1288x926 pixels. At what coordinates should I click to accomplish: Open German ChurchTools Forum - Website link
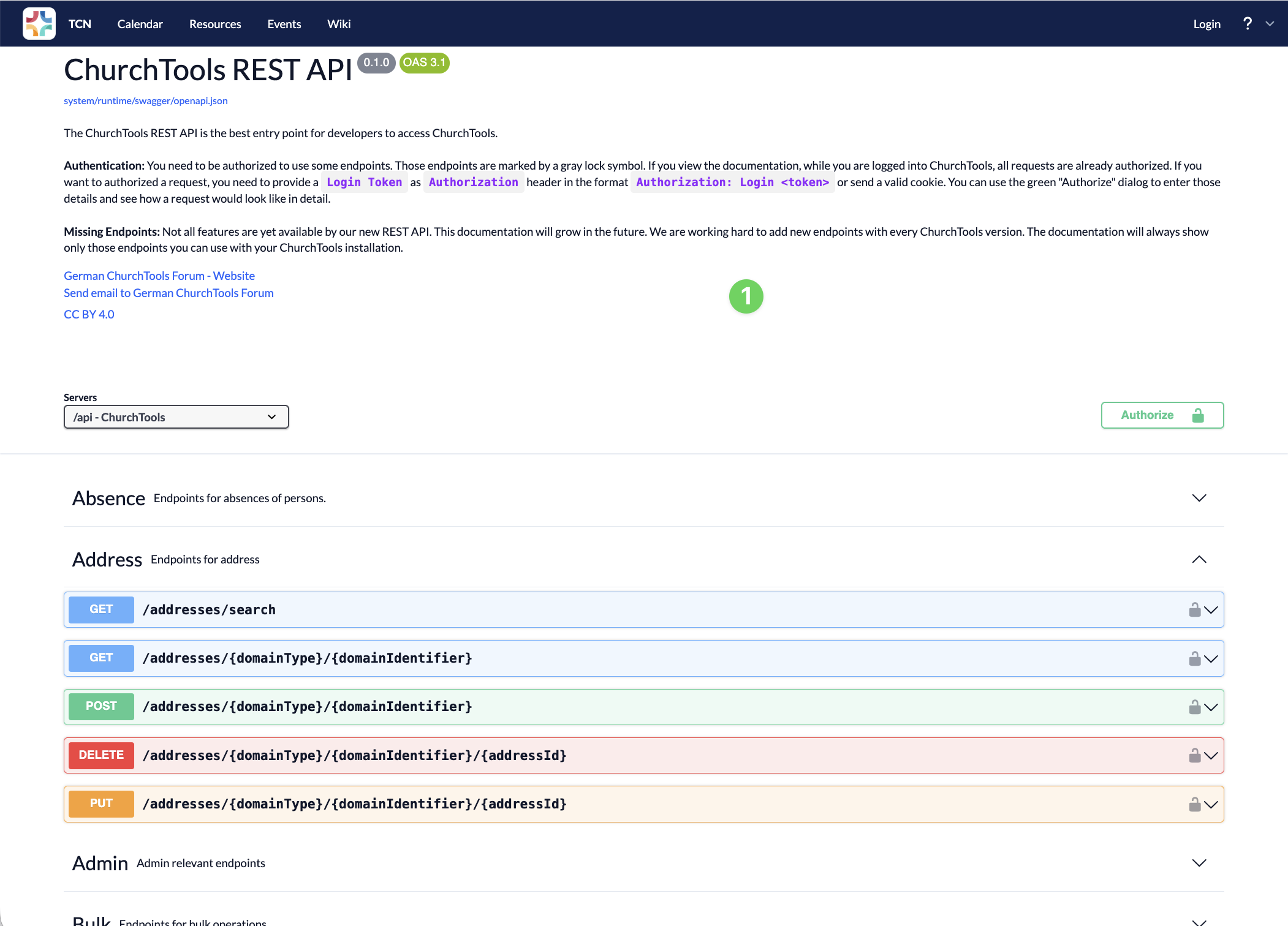pyautogui.click(x=159, y=276)
